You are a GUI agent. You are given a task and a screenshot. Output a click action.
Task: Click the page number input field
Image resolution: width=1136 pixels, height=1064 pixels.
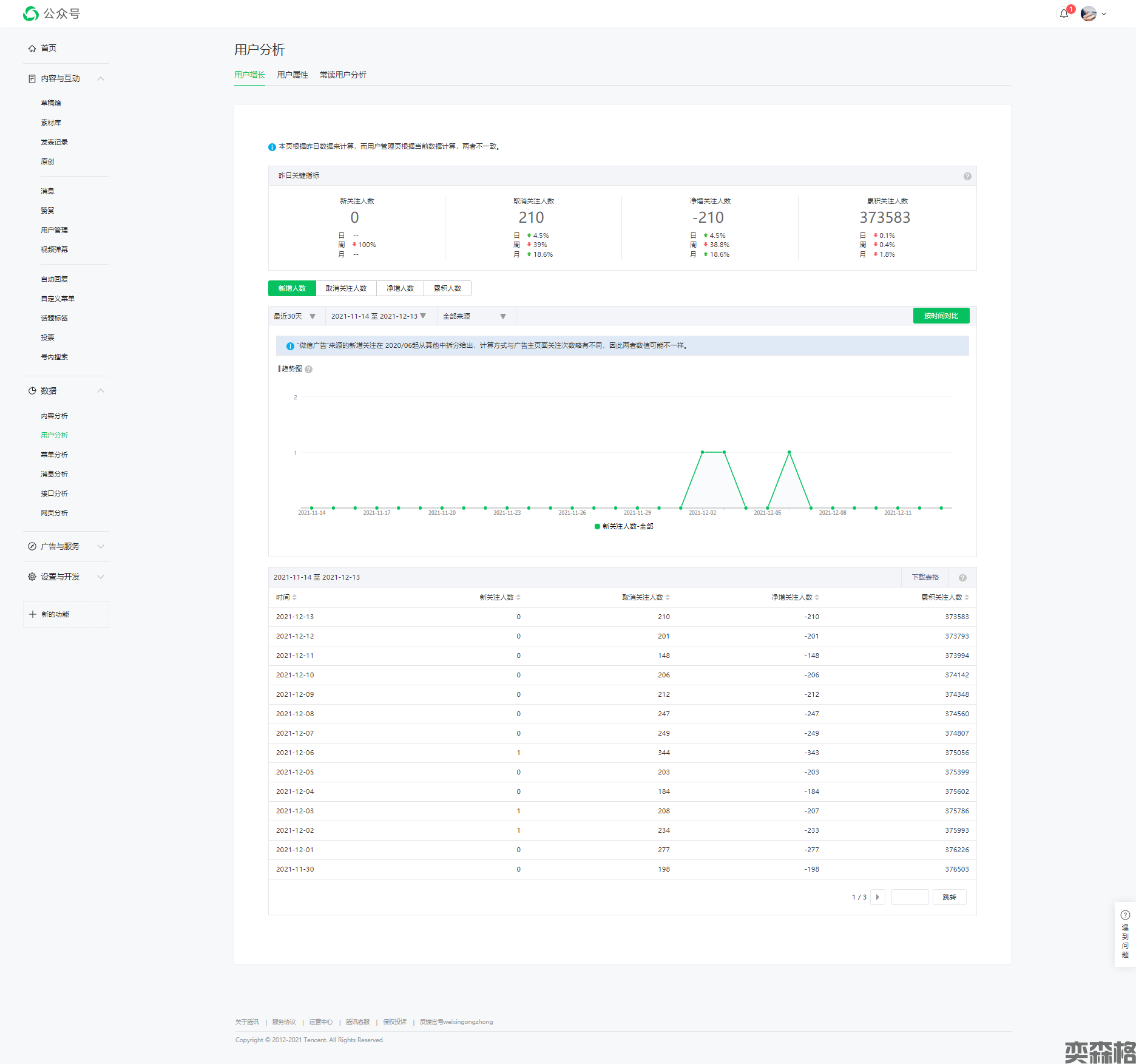(910, 897)
